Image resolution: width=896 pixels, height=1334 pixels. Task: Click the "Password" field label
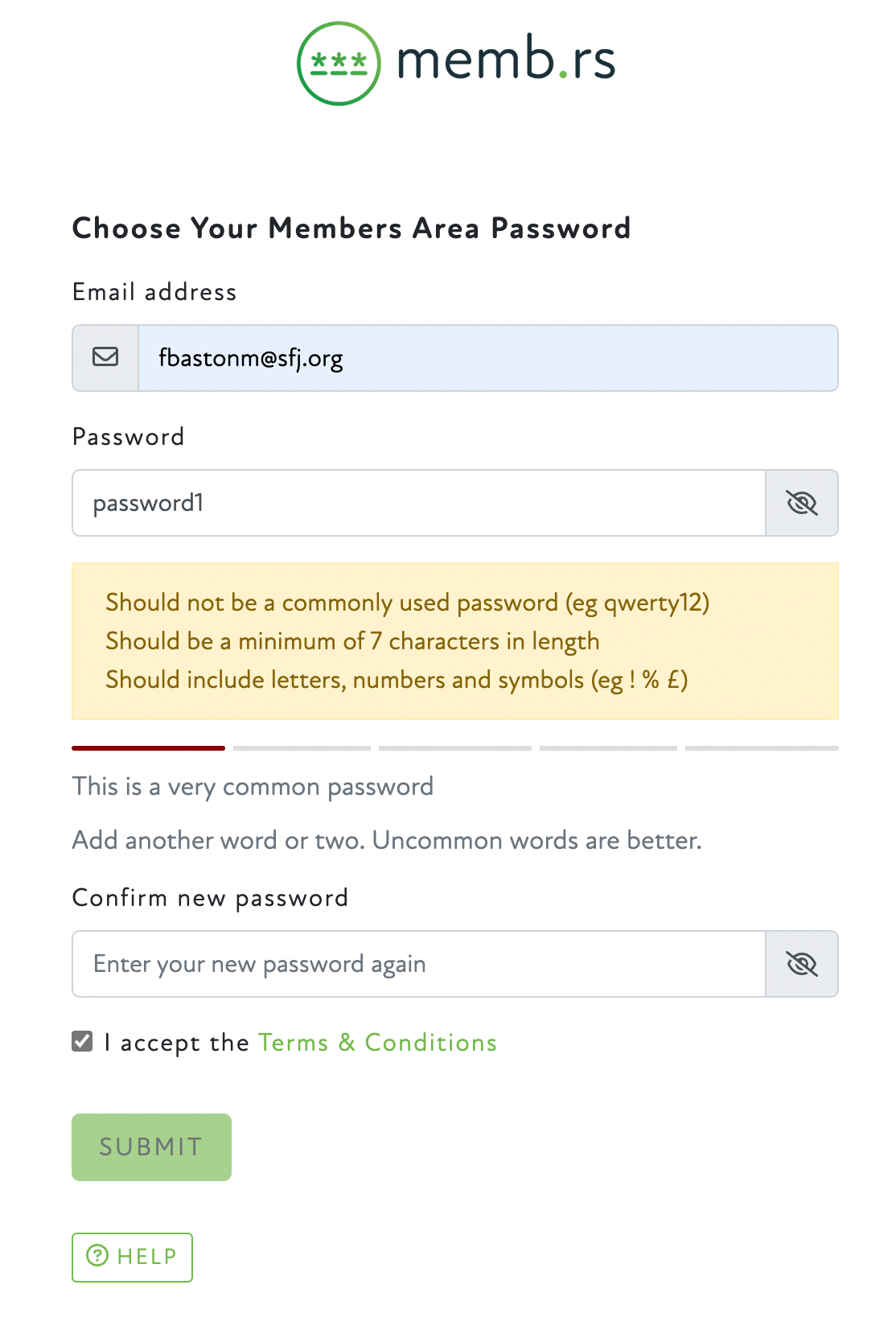129,437
